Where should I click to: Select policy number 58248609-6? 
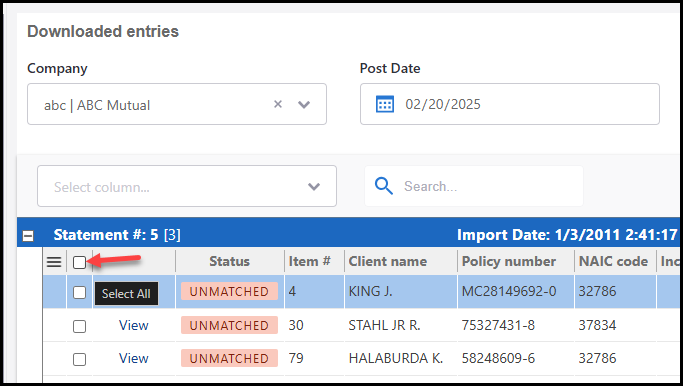pyautogui.click(x=498, y=358)
